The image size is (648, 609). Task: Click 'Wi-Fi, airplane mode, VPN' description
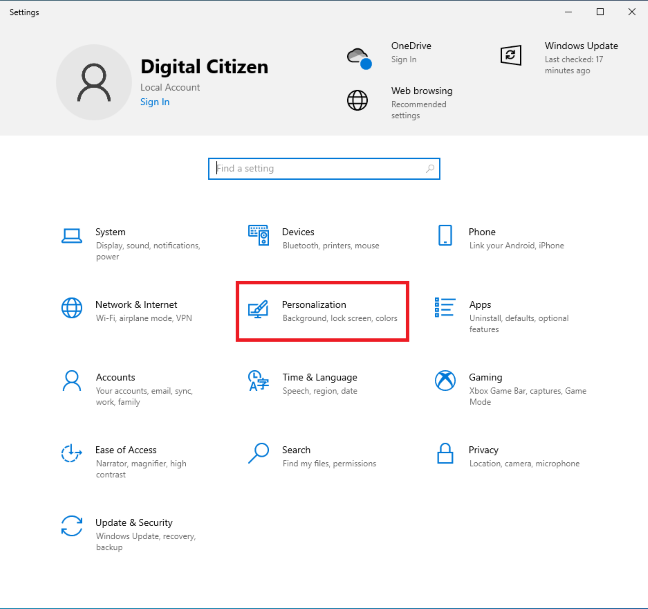[x=144, y=318]
